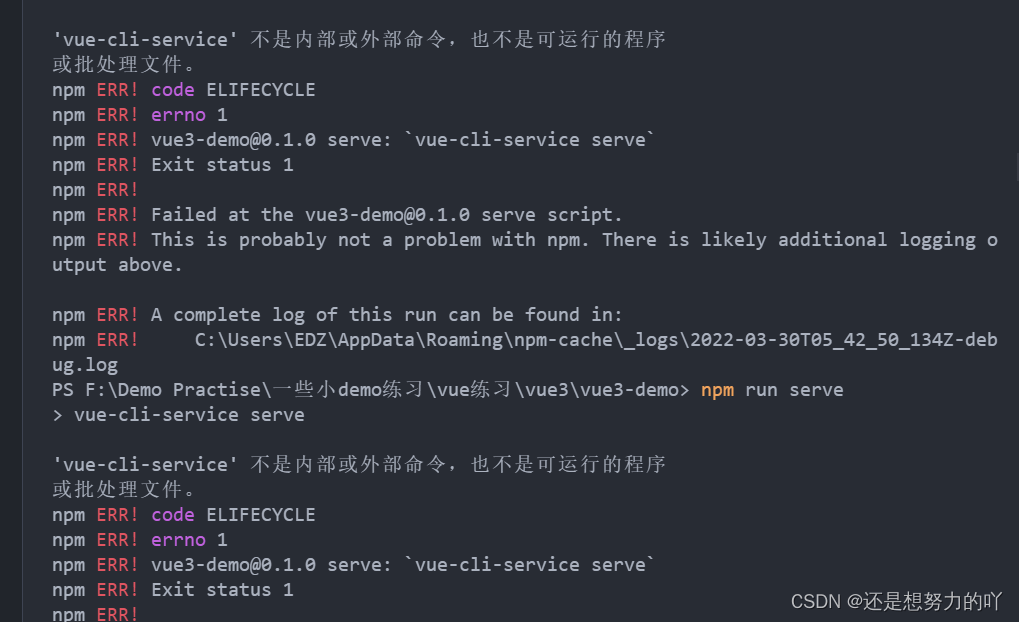Click the debug log path under C:\Users\EDZ
The image size is (1019, 622).
click(596, 340)
